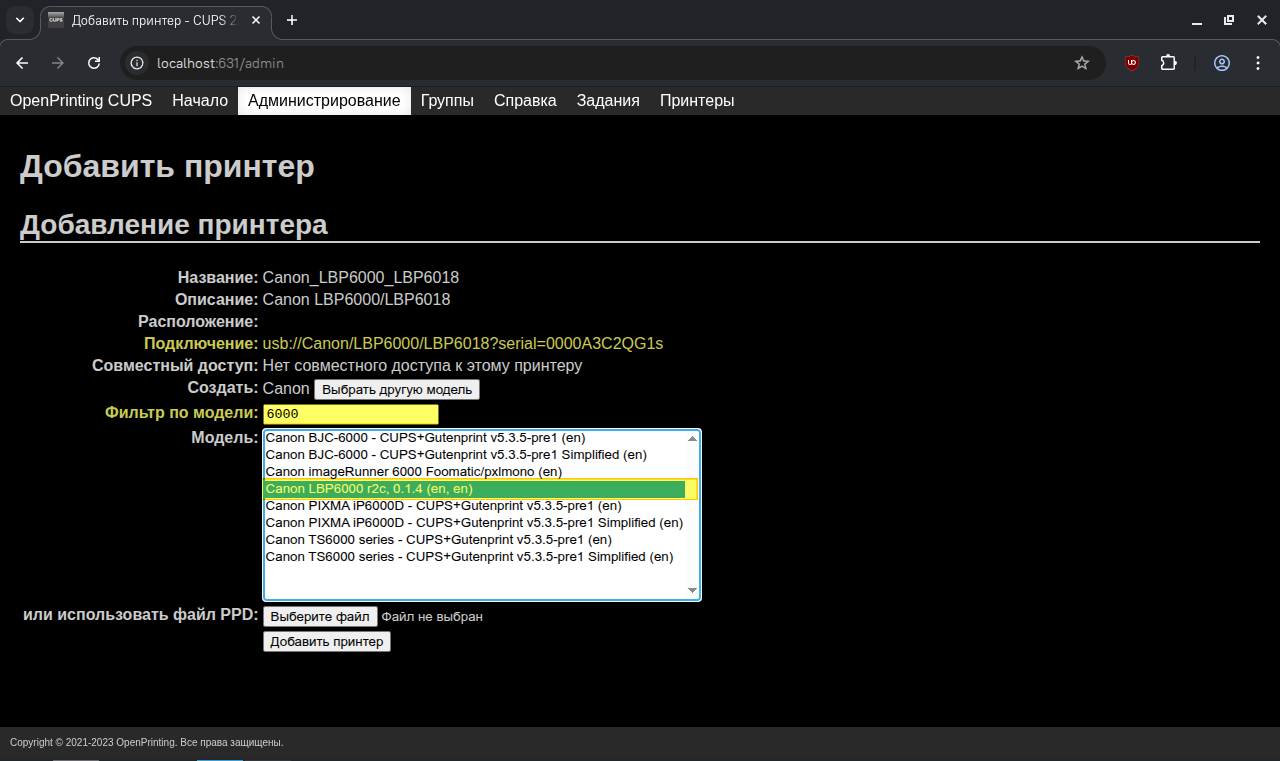1280x761 pixels.
Task: Open the Справка section
Action: (x=525, y=101)
